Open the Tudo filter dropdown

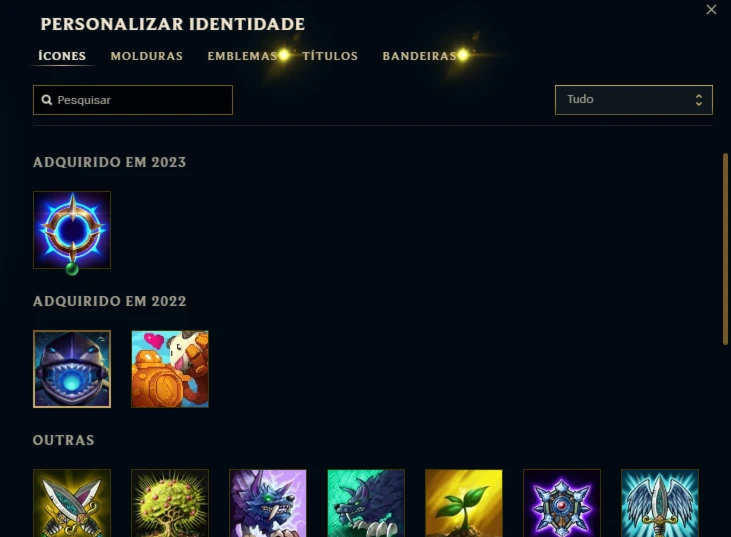[634, 100]
